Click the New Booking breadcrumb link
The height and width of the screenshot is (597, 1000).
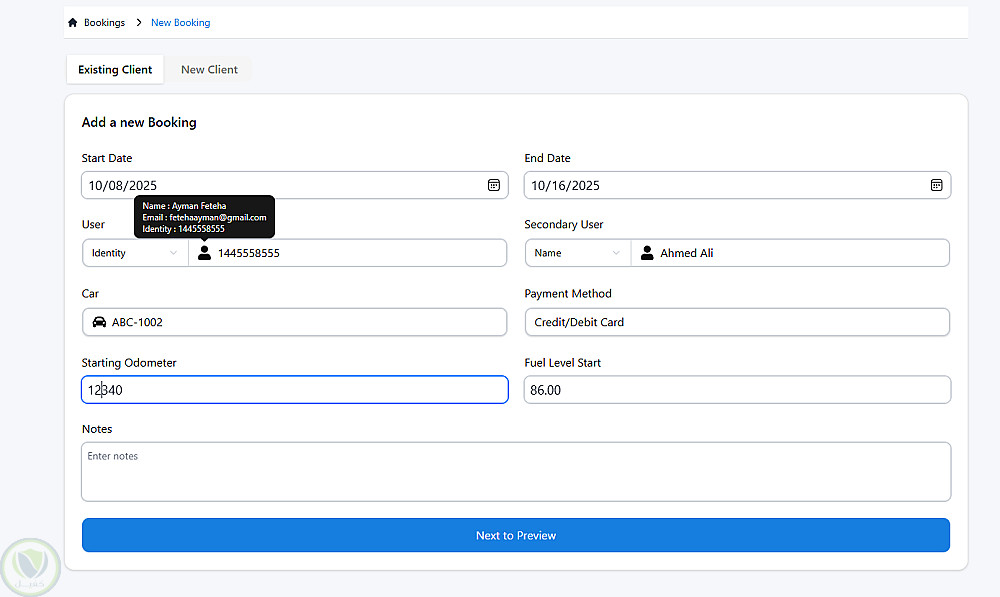[181, 23]
